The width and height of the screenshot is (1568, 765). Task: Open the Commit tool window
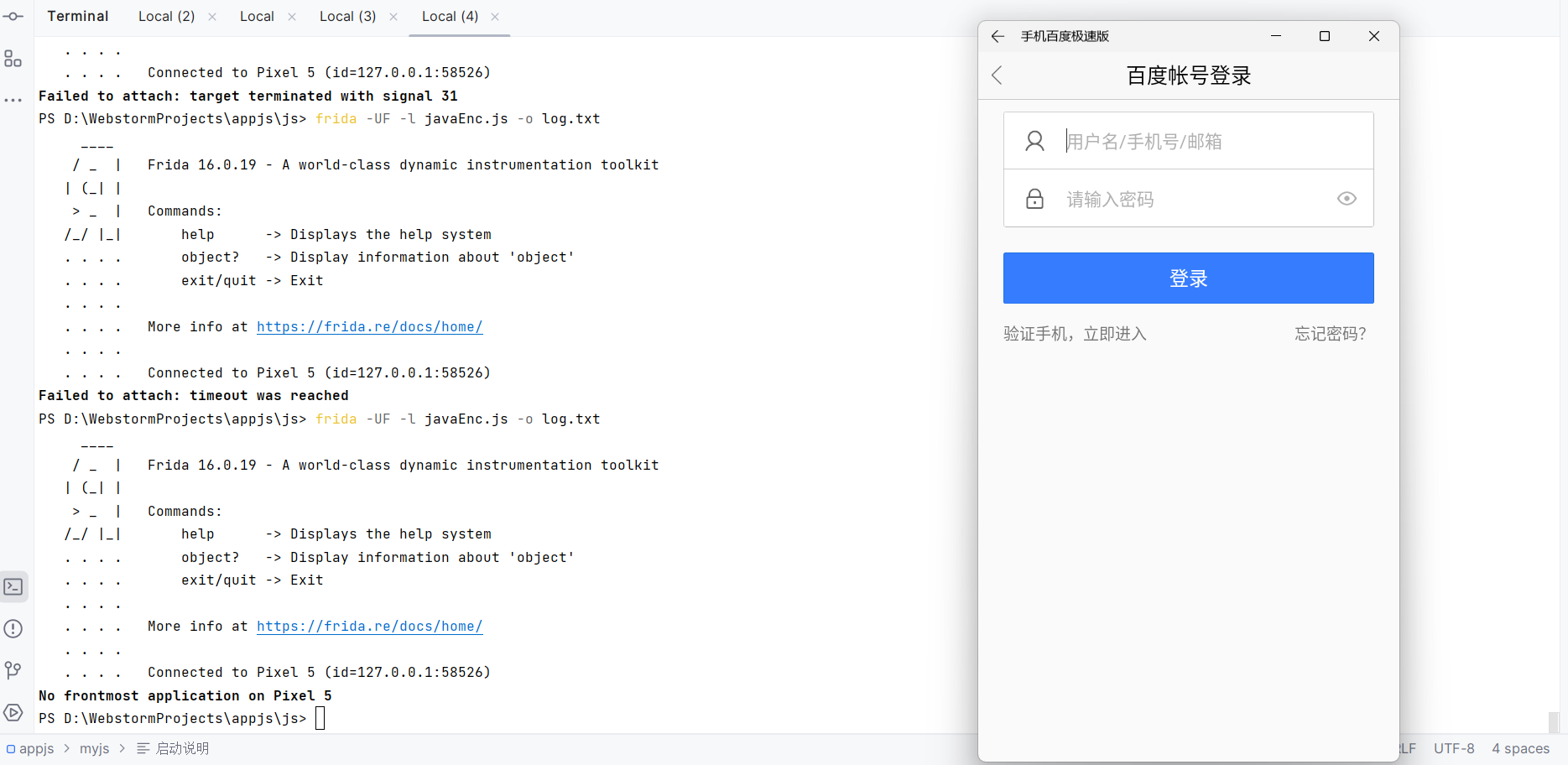click(13, 15)
